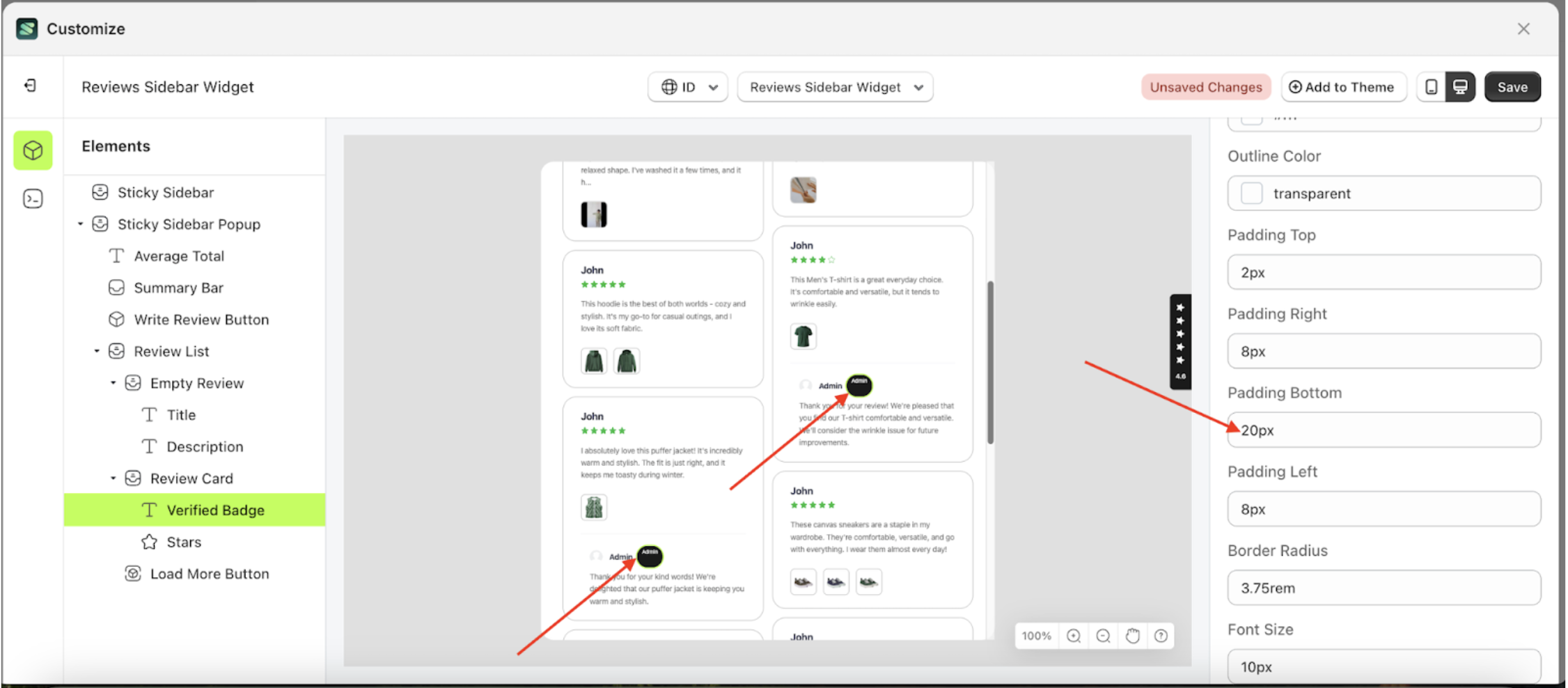The image size is (1568, 688).
Task: Collapse the Review List expander
Action: point(97,351)
